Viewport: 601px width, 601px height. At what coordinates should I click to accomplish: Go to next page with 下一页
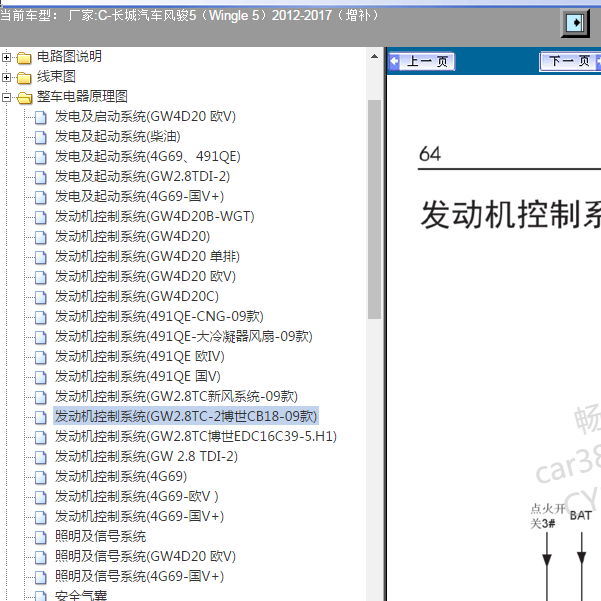tap(570, 61)
